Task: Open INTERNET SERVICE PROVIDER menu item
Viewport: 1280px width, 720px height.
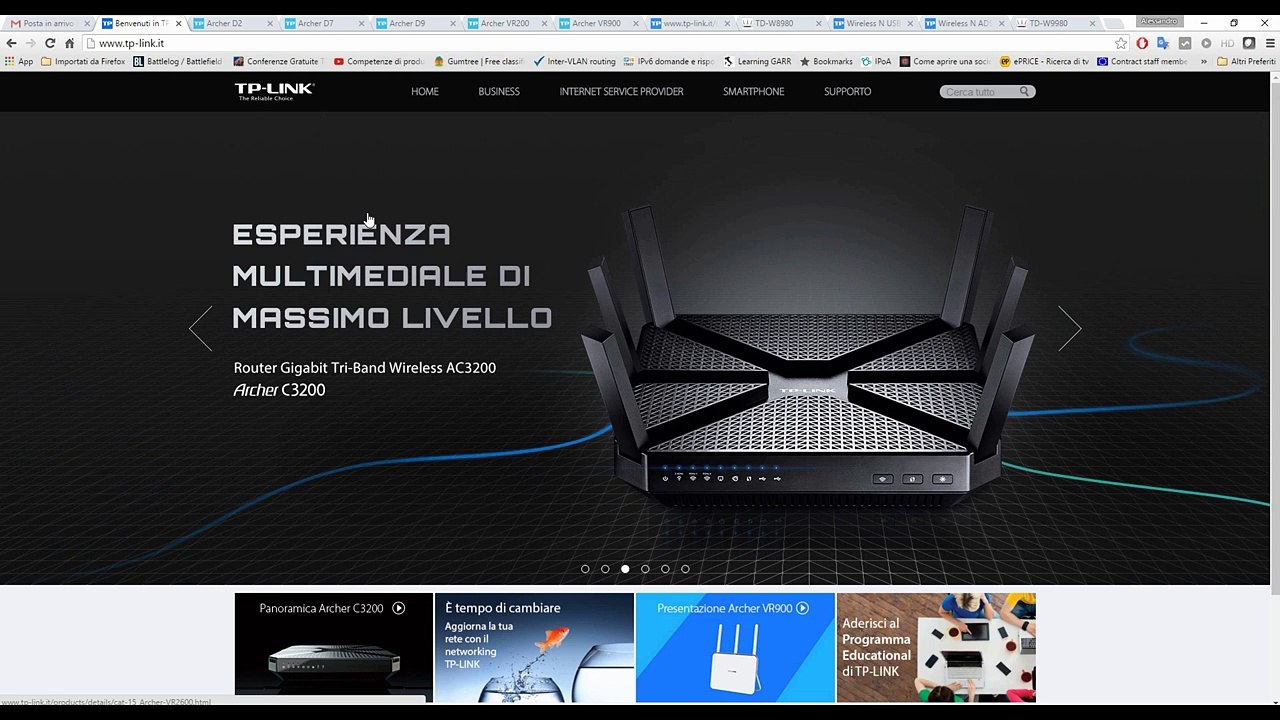Action: [621, 91]
